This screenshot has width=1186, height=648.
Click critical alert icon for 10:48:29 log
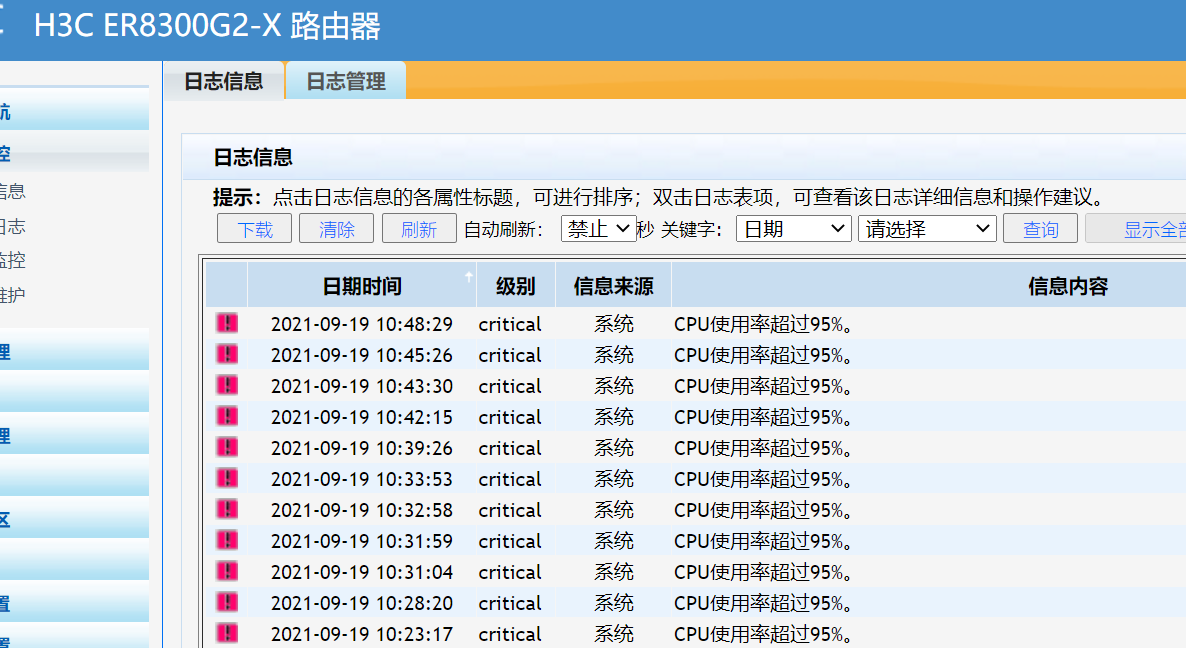pos(227,324)
